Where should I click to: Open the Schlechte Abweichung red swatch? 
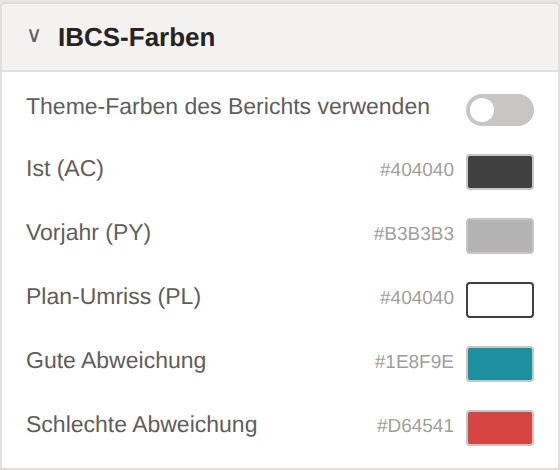(500, 428)
